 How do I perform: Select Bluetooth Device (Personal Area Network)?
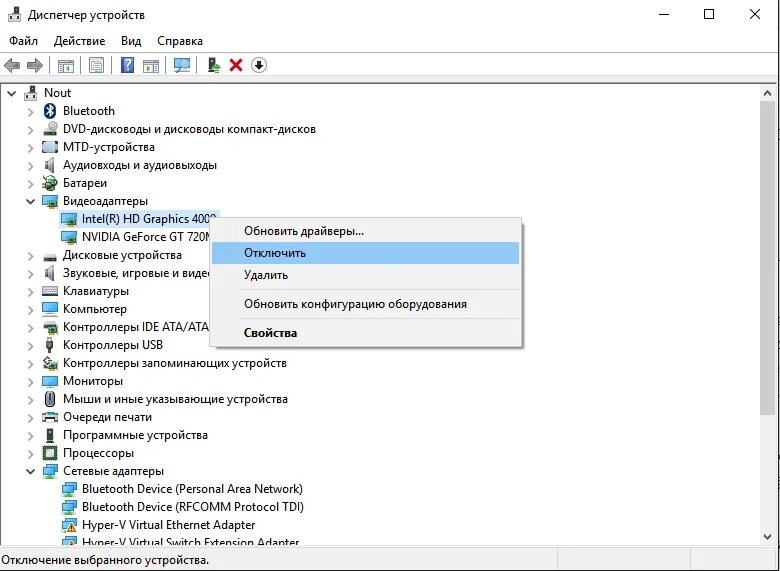[x=192, y=489]
